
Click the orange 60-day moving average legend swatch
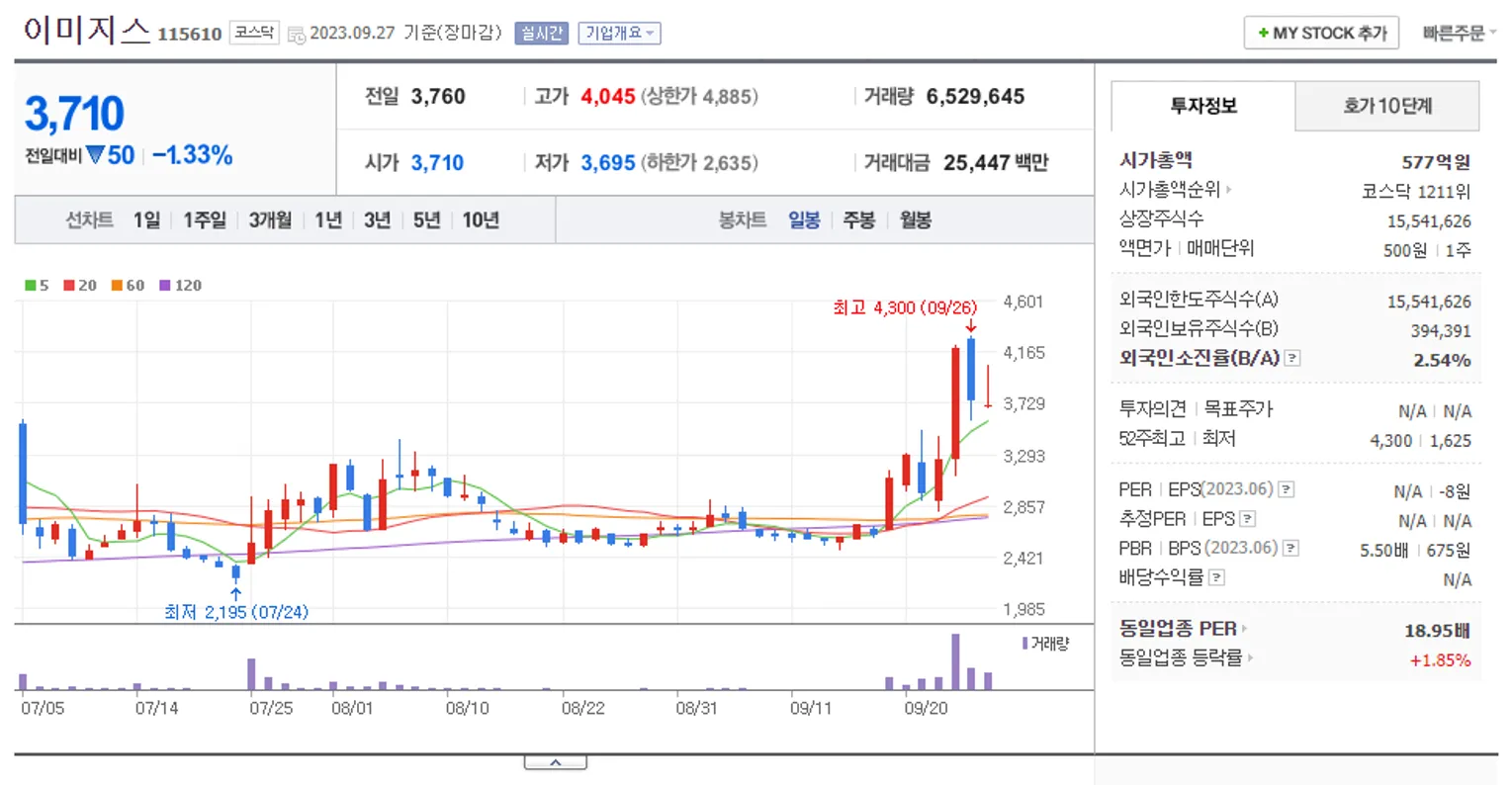click(x=117, y=286)
